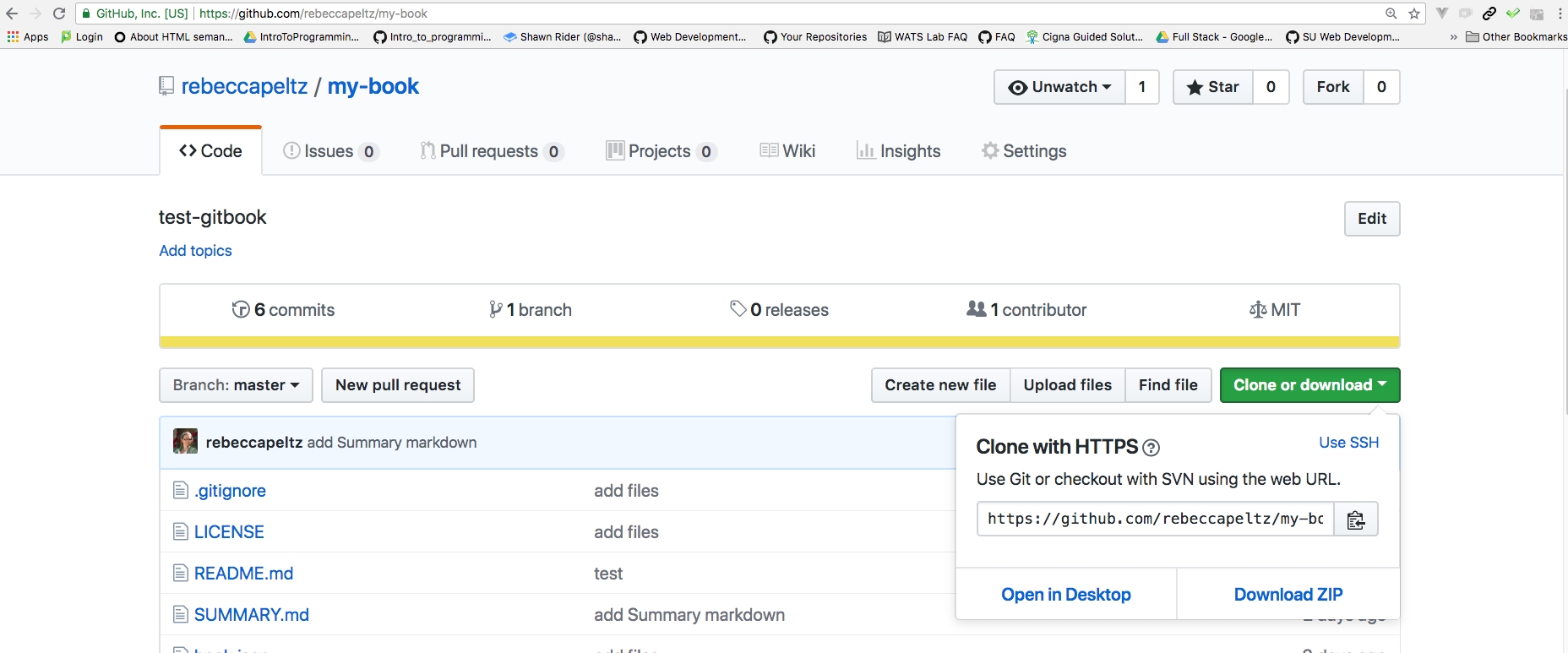This screenshot has height=653, width=1568.
Task: Reload the page with the browser refresh icon
Action: pyautogui.click(x=59, y=14)
